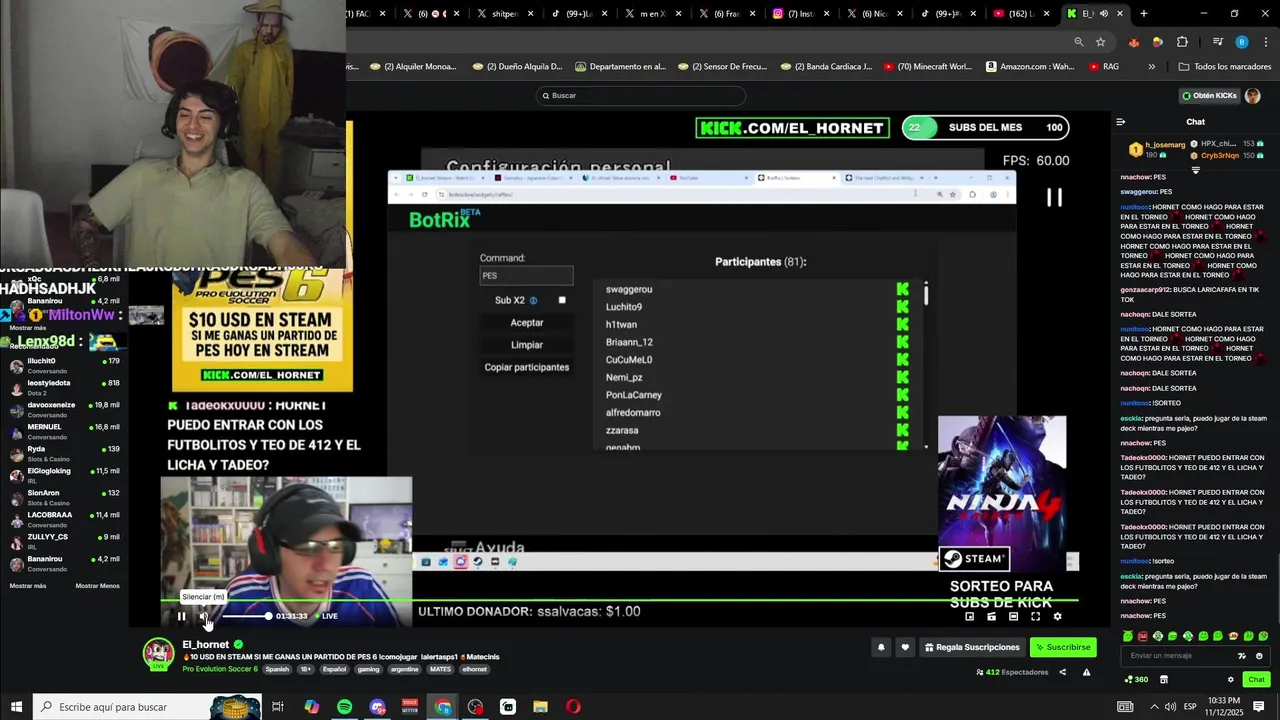Adjust the player volume slider
This screenshot has height=720, width=1280.
click(245, 616)
